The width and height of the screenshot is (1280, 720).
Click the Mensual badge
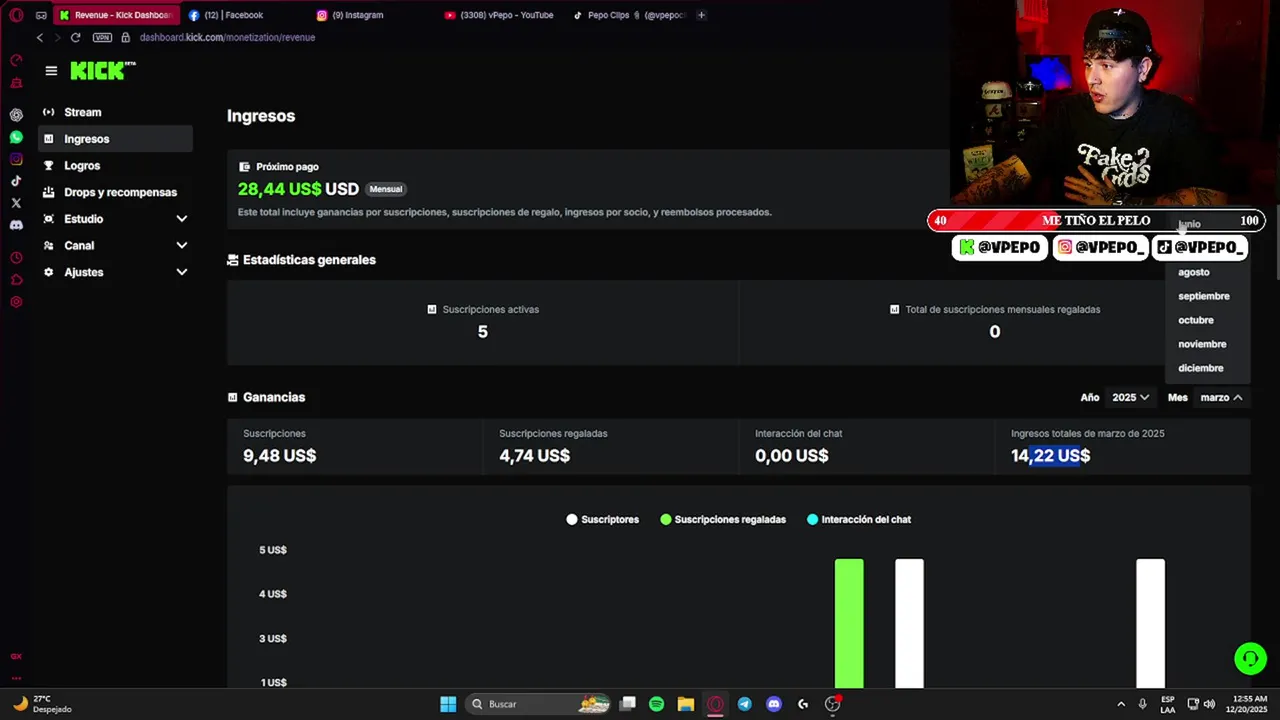tap(386, 189)
